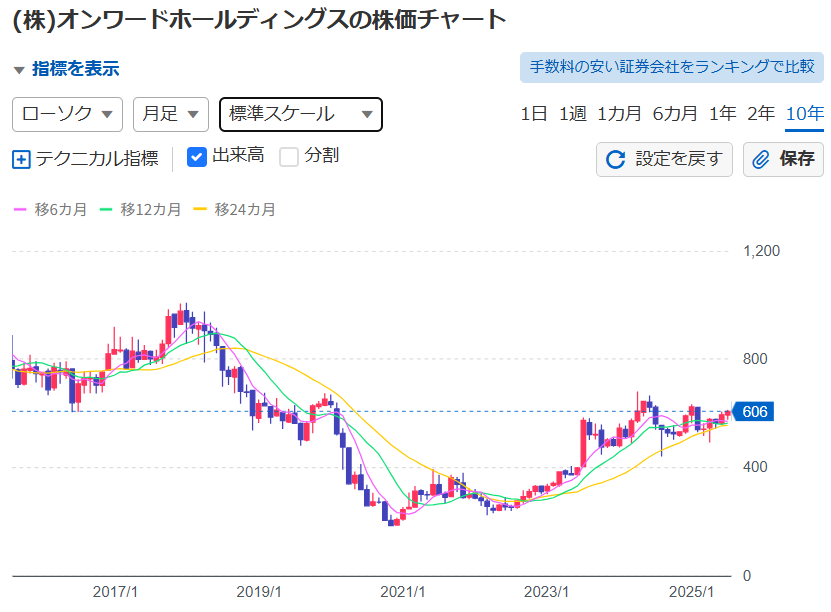The image size is (831, 612).
Task: Select the 1カ月 time range
Action: click(619, 113)
